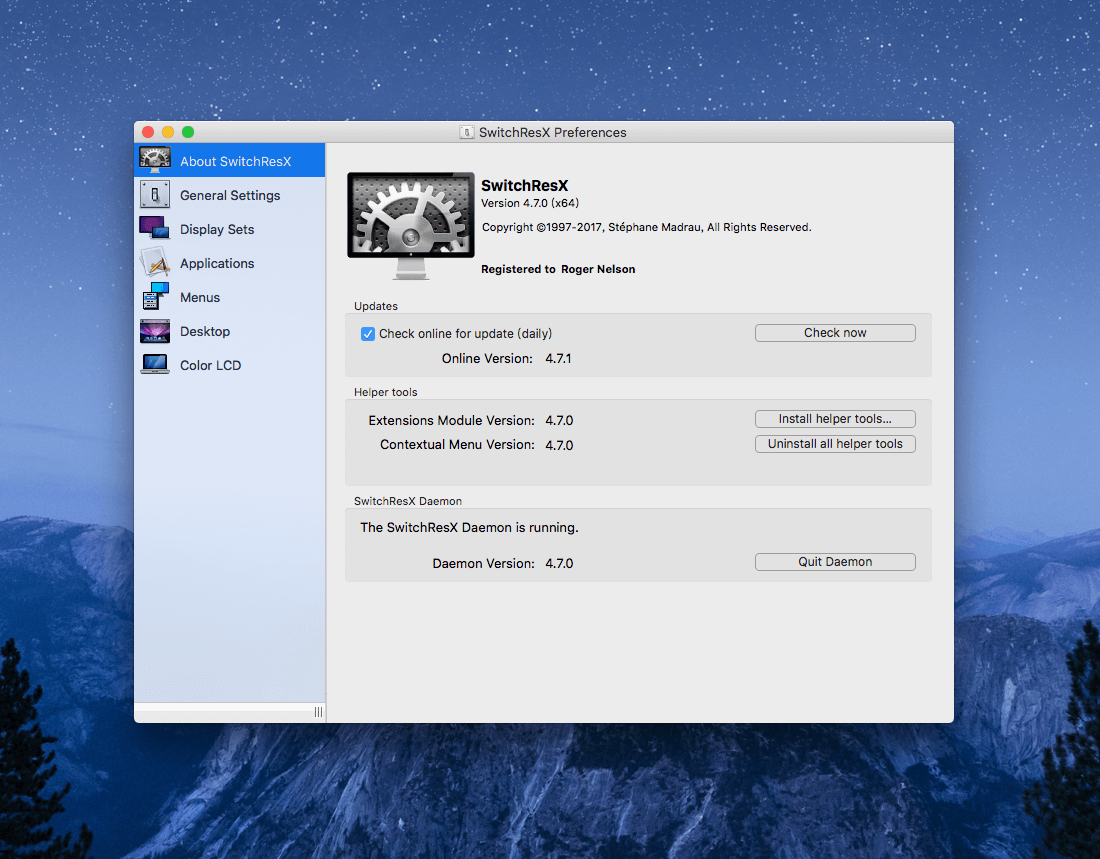Viewport: 1100px width, 859px height.
Task: Open the Color LCD label
Action: tap(210, 366)
